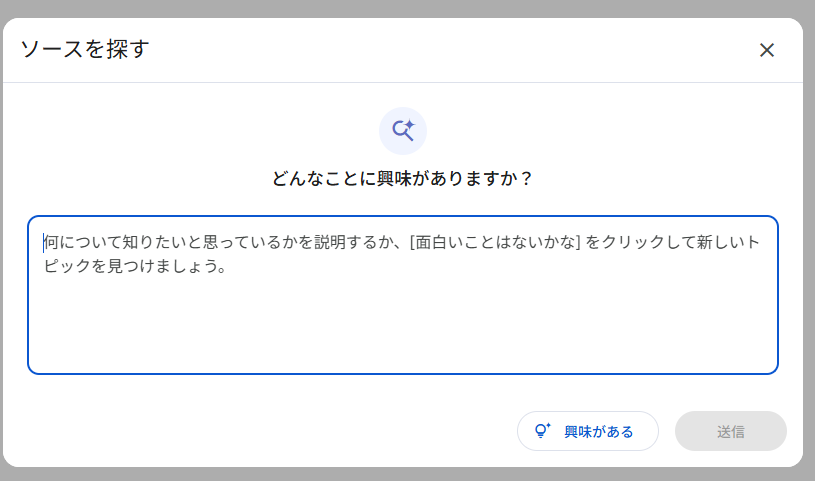This screenshot has height=481, width=815.
Task: Click the greyed-out 送信 button
Action: click(730, 431)
